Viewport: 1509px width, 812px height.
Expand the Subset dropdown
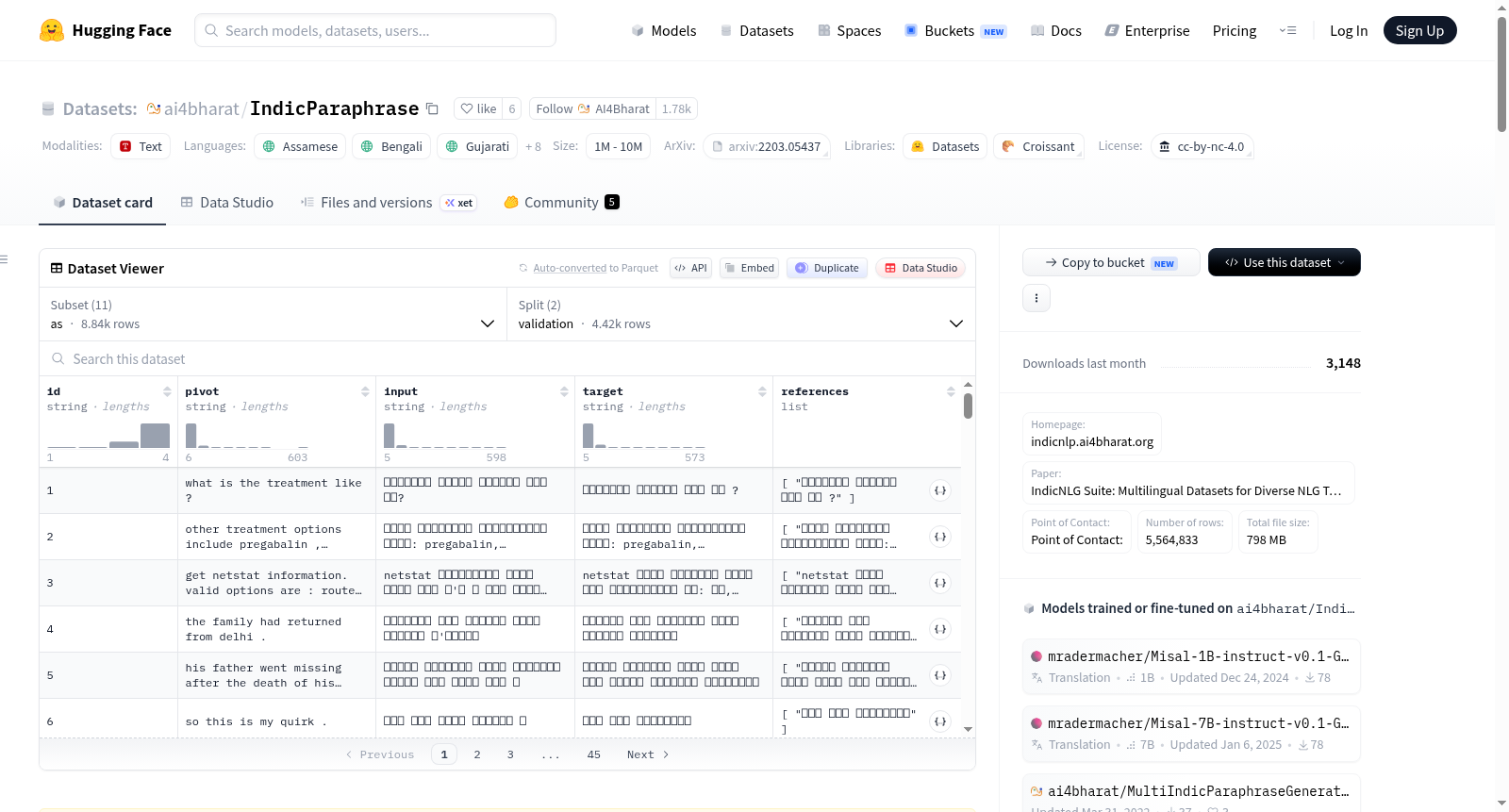[273, 314]
